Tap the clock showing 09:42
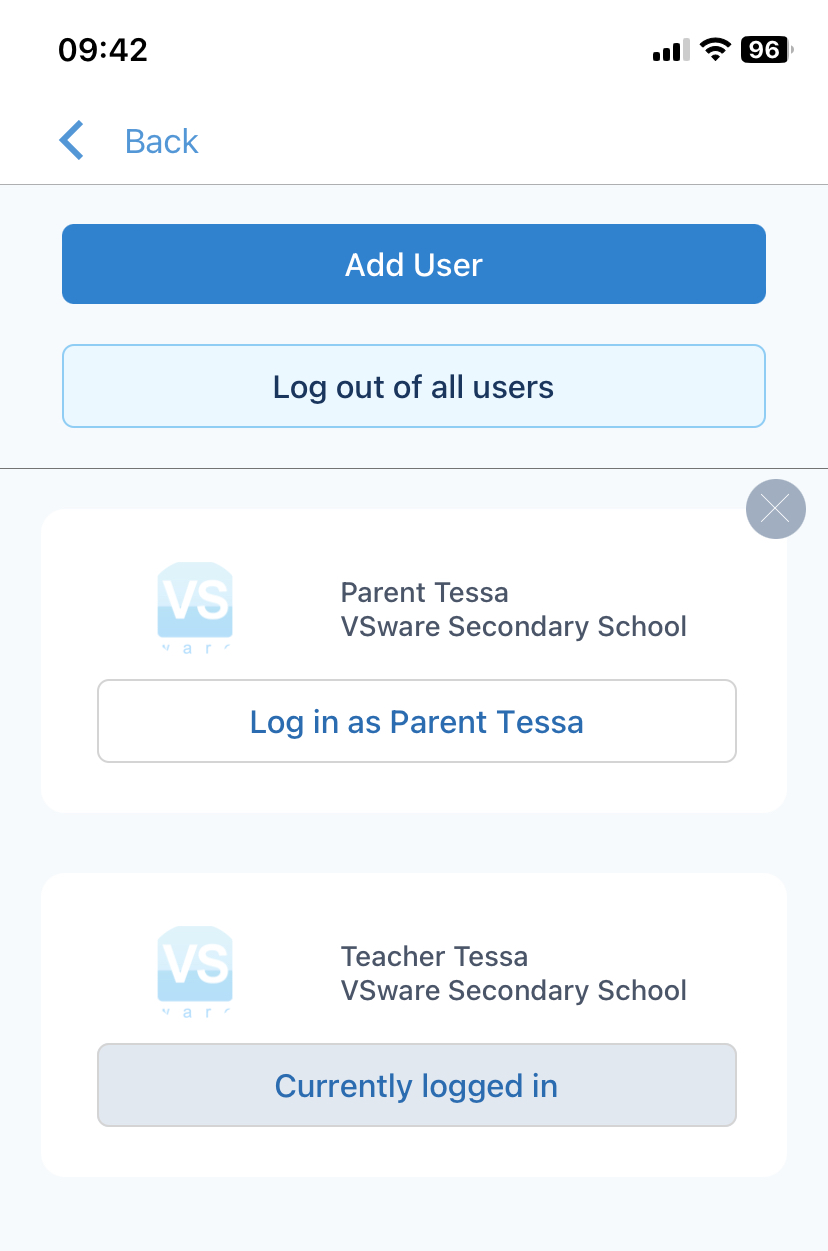Screen dimensions: 828x1251 tap(104, 49)
